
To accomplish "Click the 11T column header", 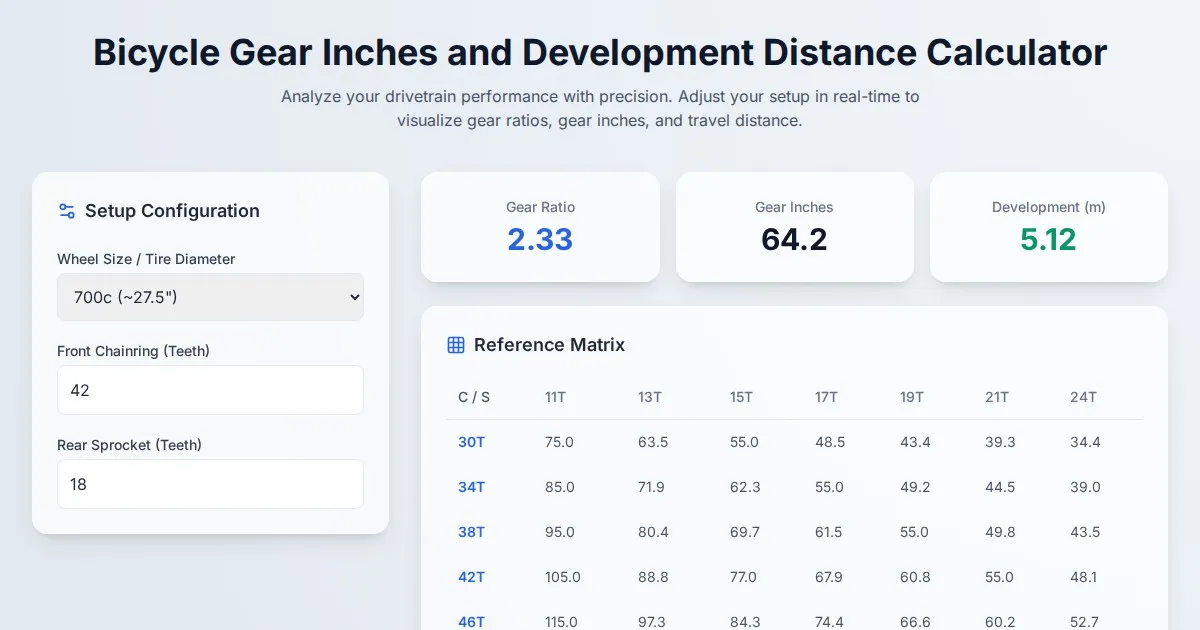I will pyautogui.click(x=555, y=397).
